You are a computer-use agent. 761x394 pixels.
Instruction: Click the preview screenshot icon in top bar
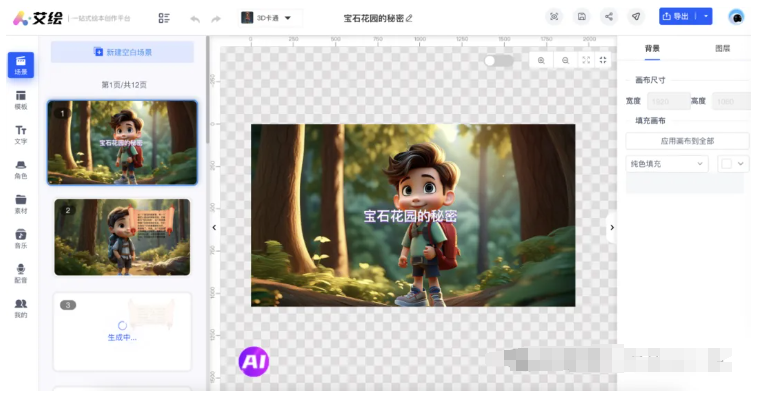tap(554, 17)
